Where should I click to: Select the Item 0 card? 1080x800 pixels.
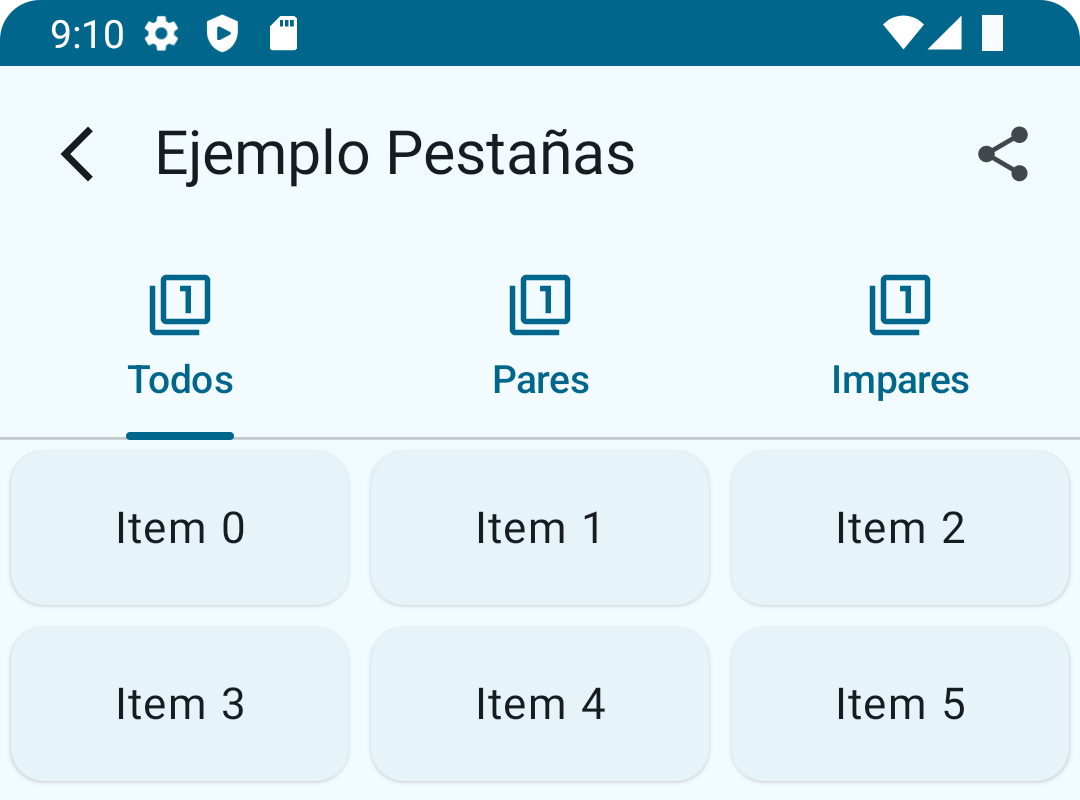(x=180, y=528)
